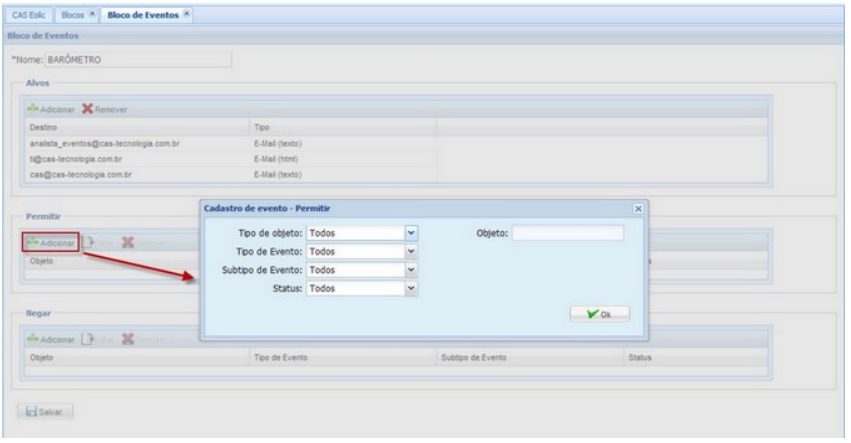The image size is (851, 443).
Task: Click the edit page icon in Negar toolbar
Action: point(92,338)
